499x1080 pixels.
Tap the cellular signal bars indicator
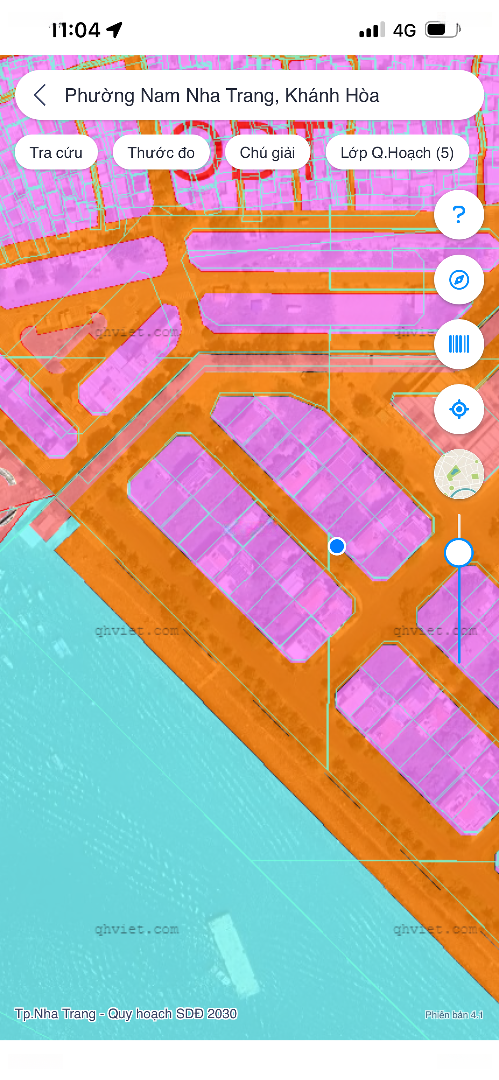371,30
